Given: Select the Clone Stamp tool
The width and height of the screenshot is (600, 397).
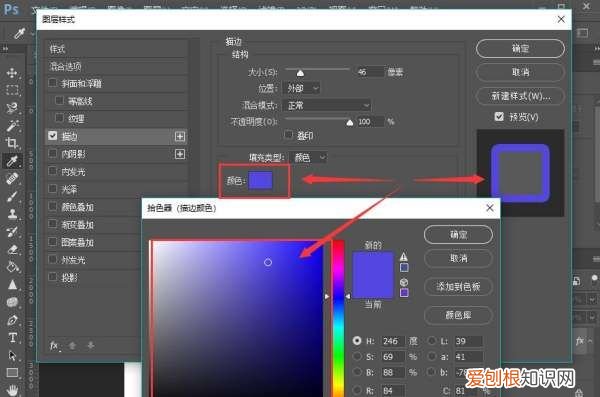Looking at the screenshot, I should tap(12, 214).
